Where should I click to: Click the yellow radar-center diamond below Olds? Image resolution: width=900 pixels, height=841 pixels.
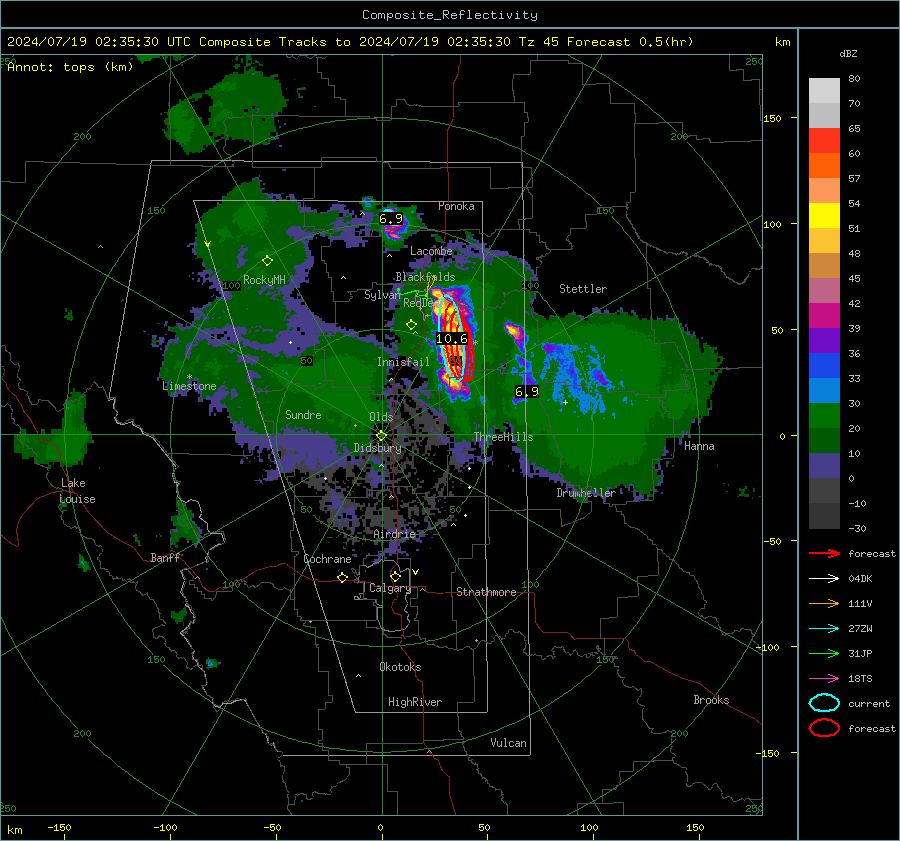coord(381,435)
